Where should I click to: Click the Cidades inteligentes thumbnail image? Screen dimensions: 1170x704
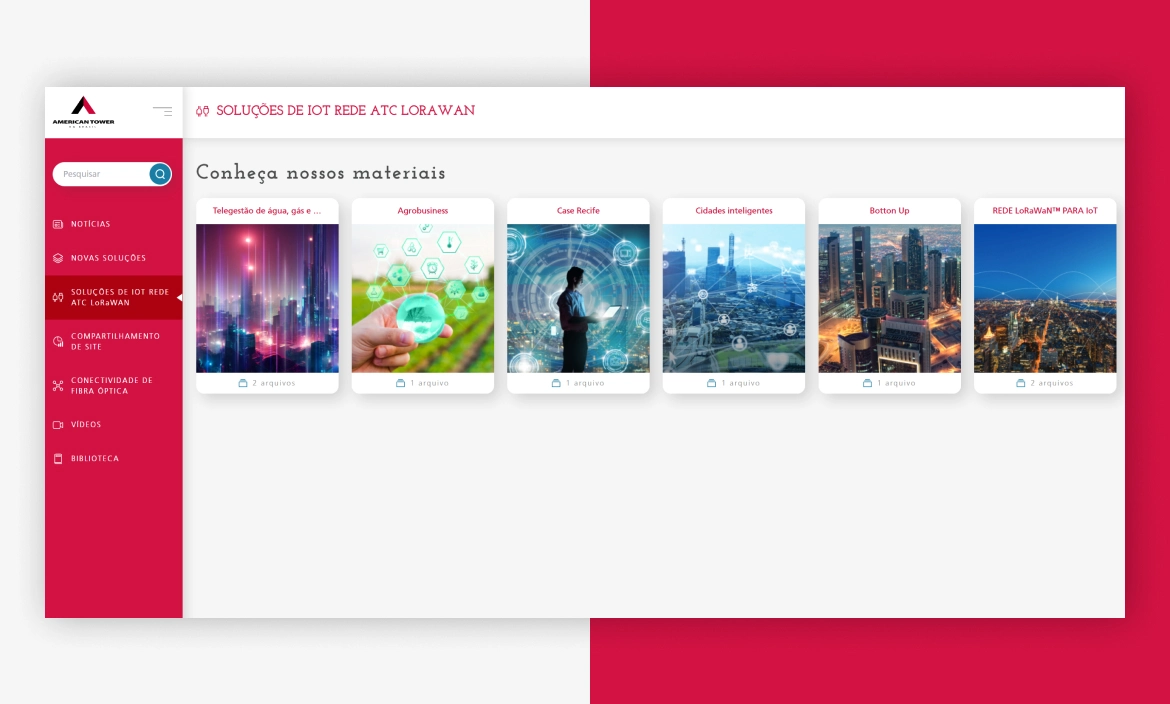click(x=734, y=298)
